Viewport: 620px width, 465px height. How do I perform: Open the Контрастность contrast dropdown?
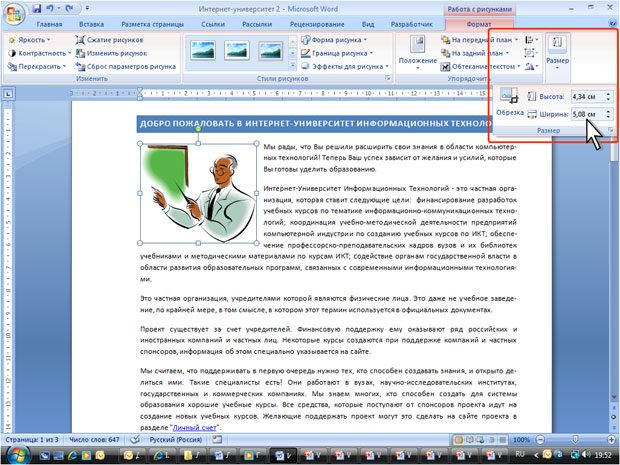(40, 53)
